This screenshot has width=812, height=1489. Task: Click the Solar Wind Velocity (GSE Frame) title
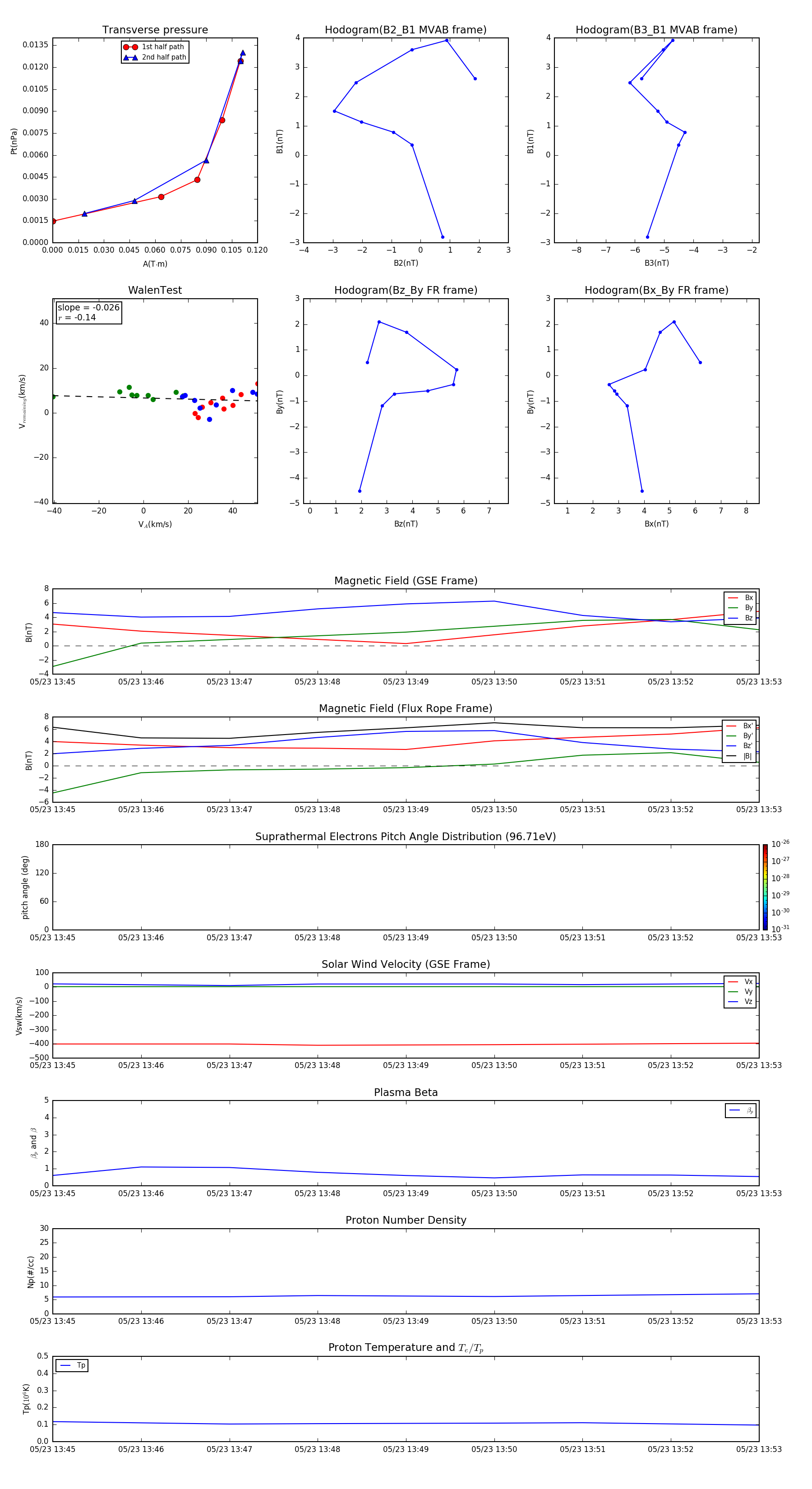coord(406,964)
